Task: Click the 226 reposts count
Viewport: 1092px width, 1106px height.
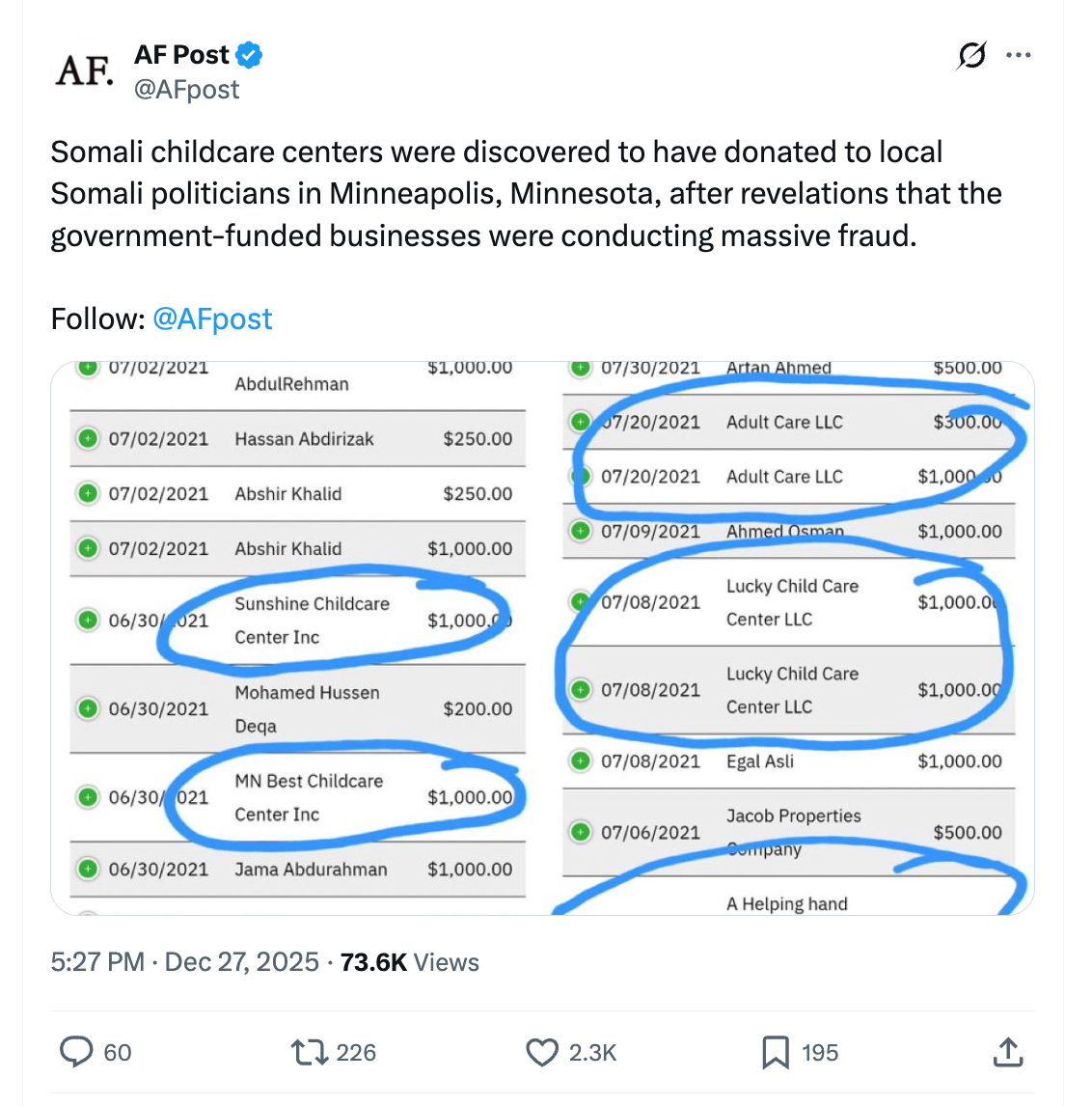Action: [356, 1052]
